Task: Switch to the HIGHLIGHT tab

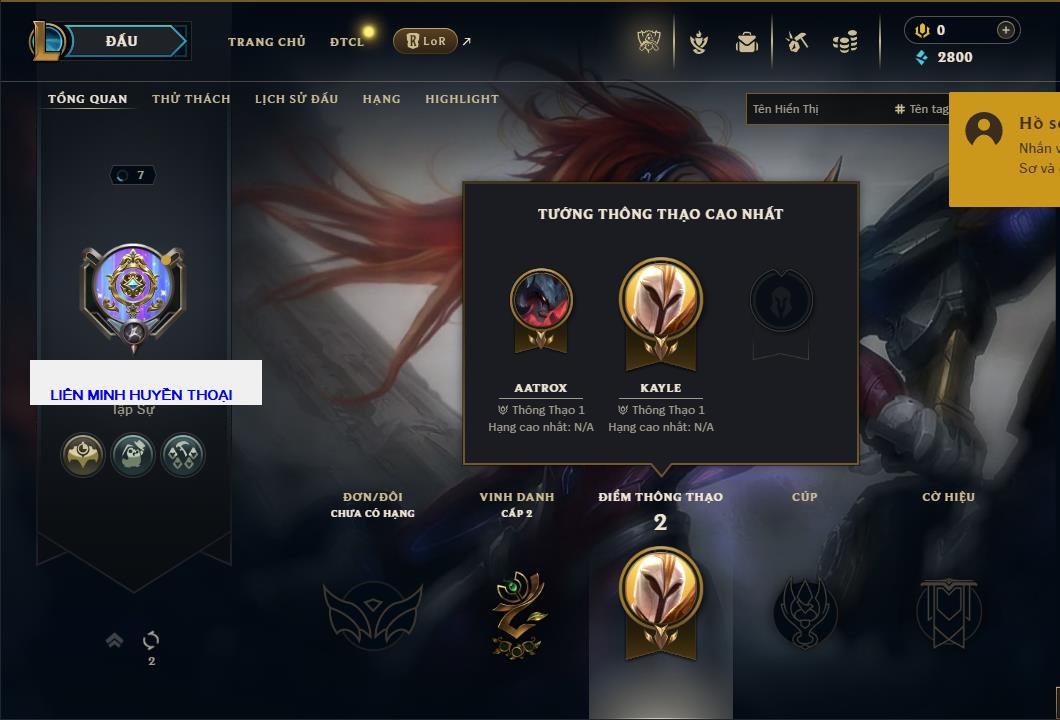Action: coord(462,99)
